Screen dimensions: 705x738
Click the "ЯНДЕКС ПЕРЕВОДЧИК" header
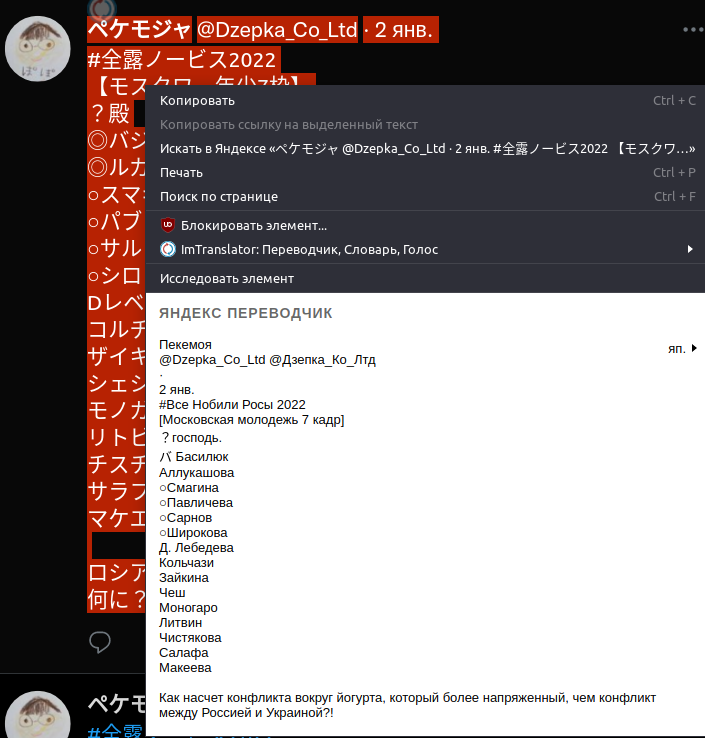245,313
